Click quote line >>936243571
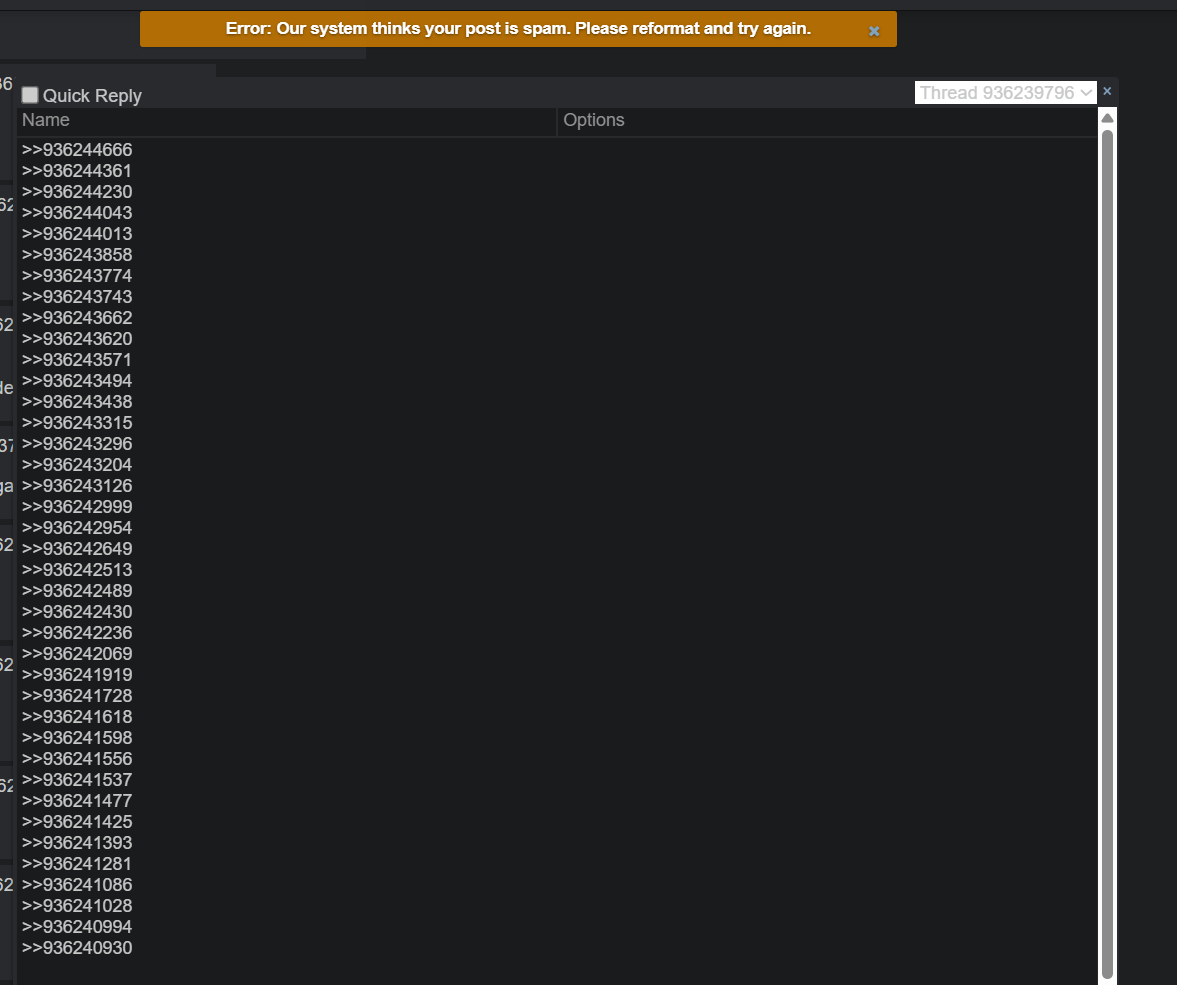Viewport: 1177px width, 985px height. pos(77,360)
